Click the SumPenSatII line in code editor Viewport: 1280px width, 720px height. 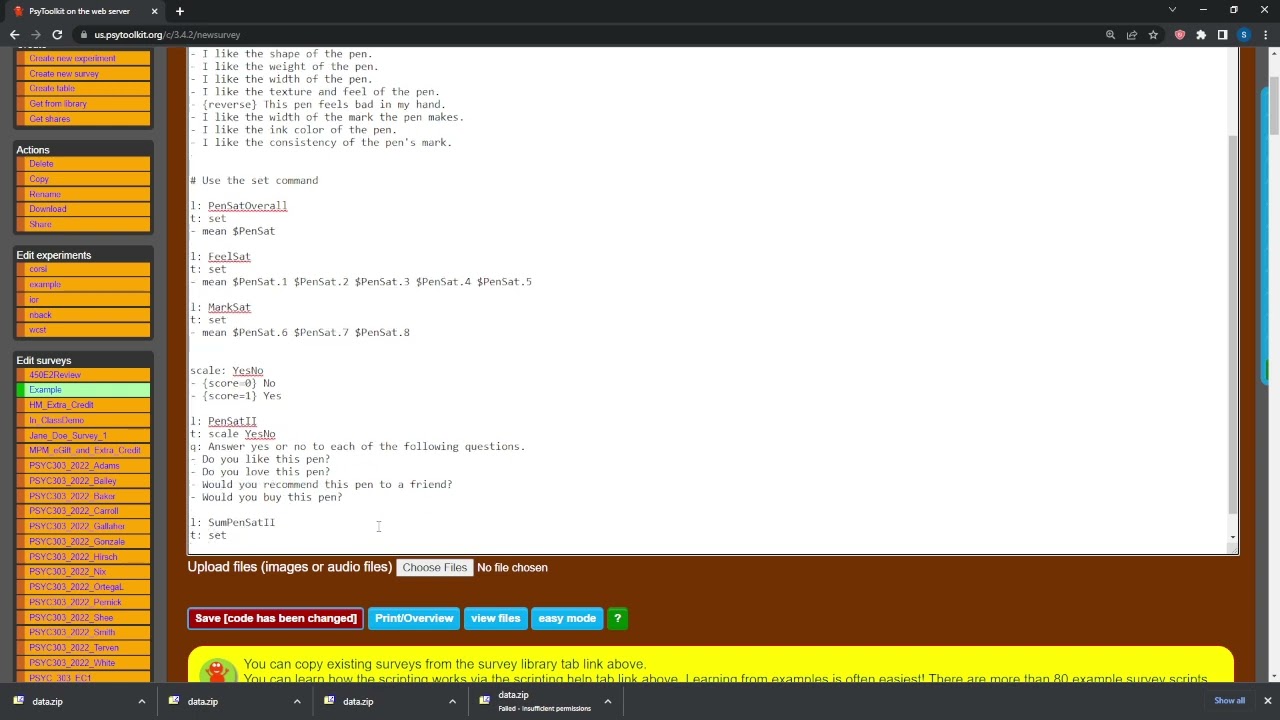click(233, 522)
